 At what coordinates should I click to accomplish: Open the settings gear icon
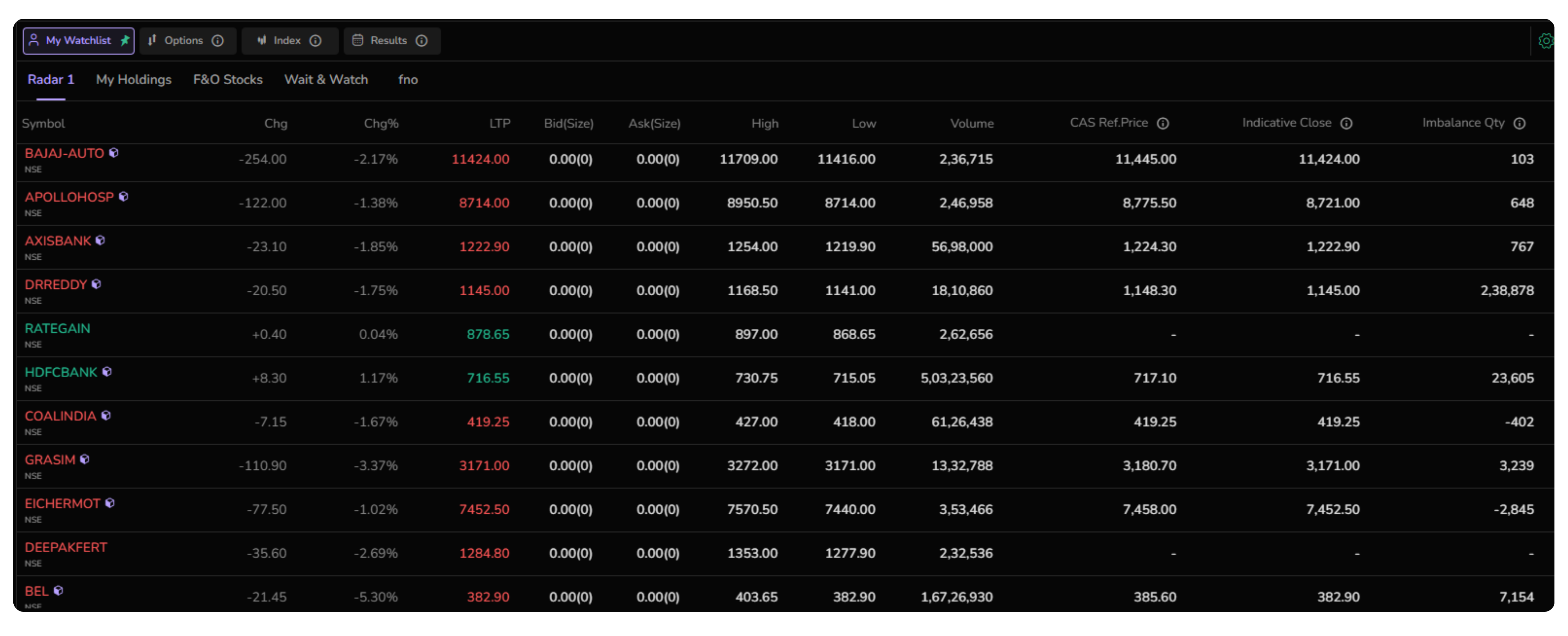pos(1545,41)
